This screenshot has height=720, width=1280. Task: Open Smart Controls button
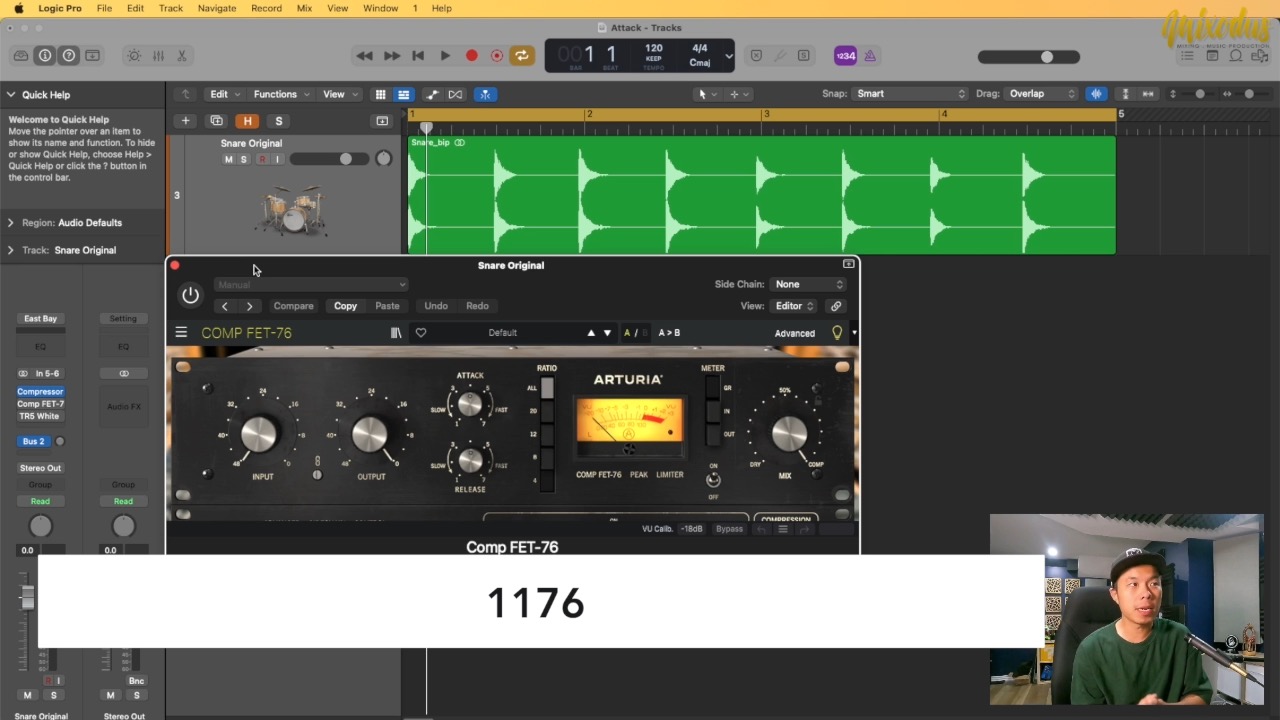tap(134, 56)
